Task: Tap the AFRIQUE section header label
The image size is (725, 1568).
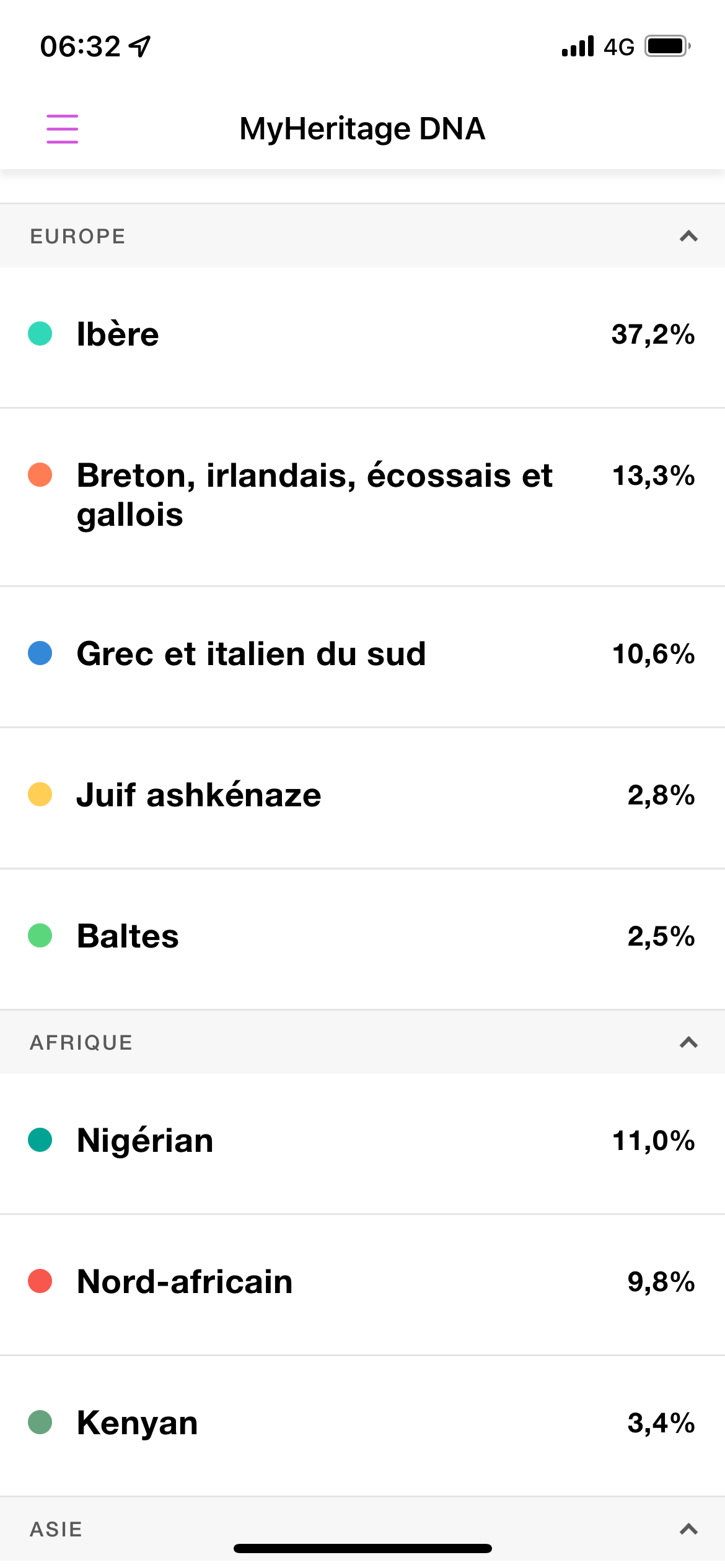Action: (x=81, y=1042)
